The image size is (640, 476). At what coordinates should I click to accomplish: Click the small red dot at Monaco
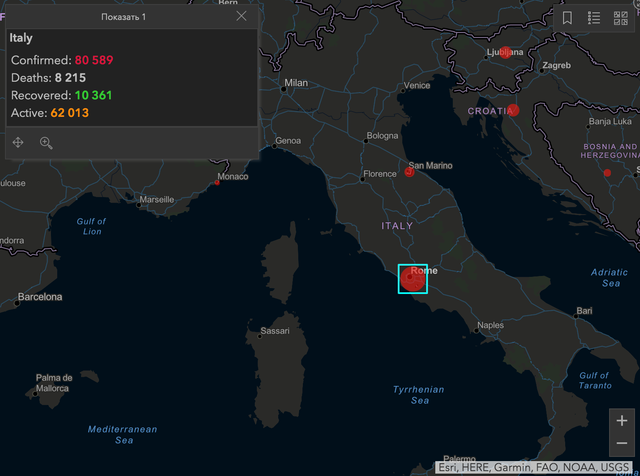217,183
